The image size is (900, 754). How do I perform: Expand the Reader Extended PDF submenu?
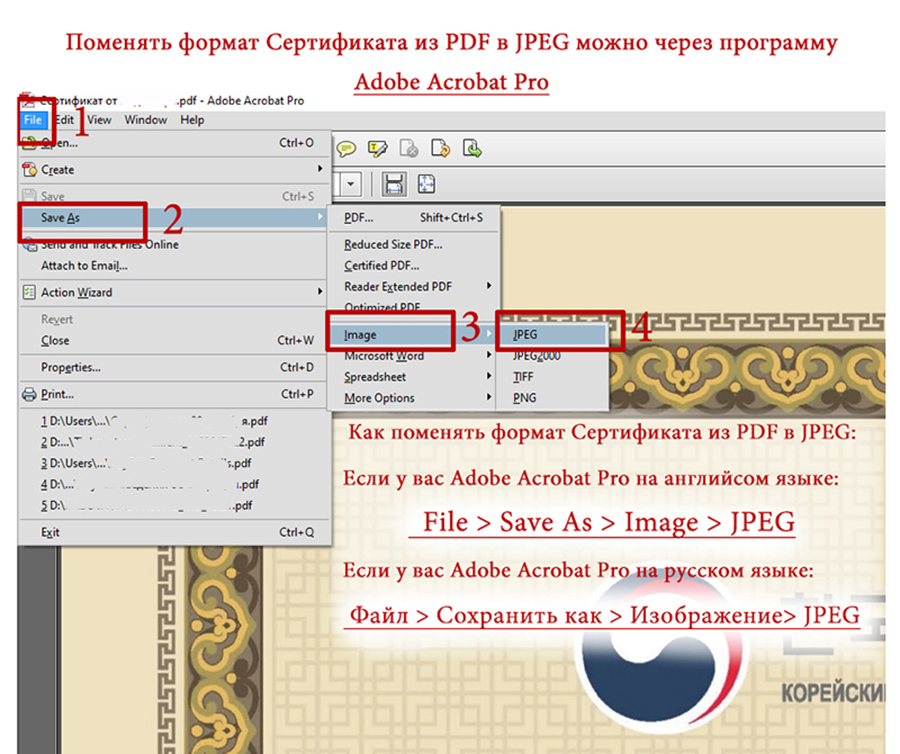click(x=489, y=287)
